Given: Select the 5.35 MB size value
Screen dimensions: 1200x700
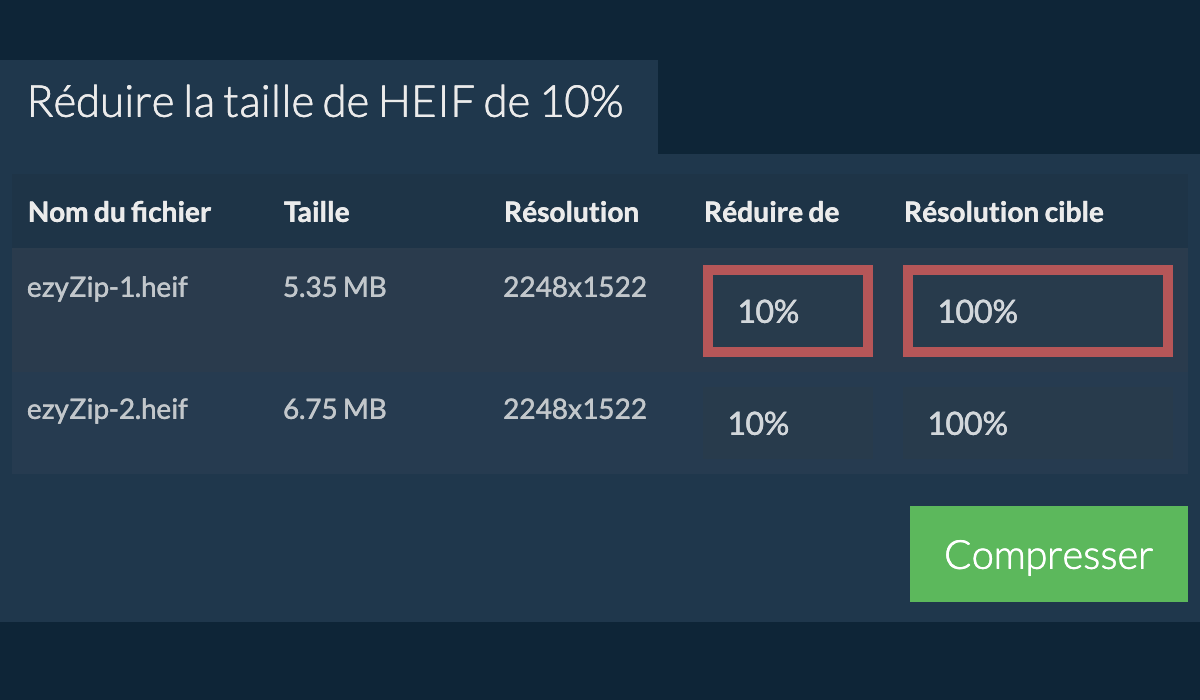Looking at the screenshot, I should click(x=334, y=288).
